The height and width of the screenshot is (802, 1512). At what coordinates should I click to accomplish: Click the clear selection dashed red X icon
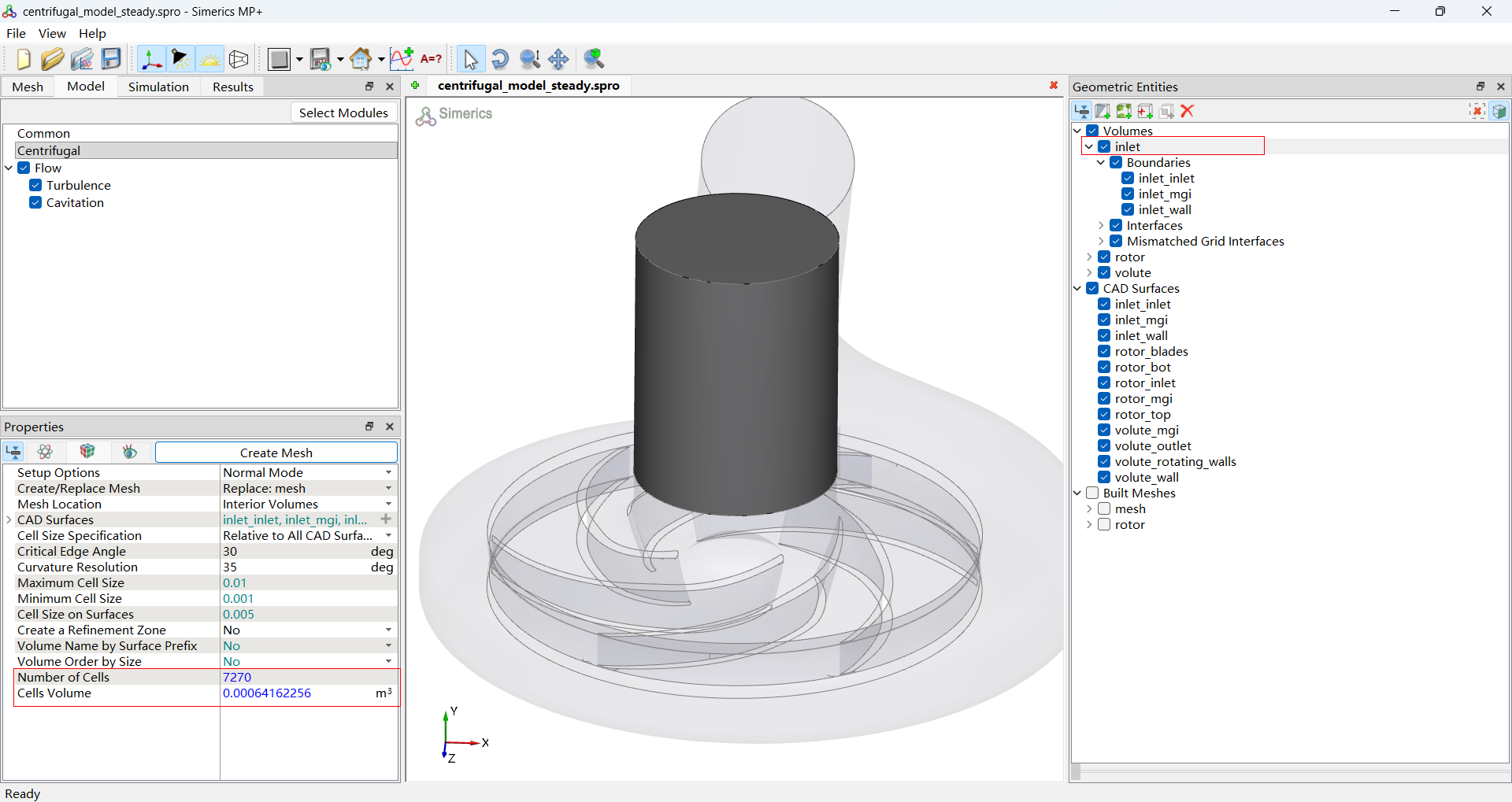click(1477, 111)
